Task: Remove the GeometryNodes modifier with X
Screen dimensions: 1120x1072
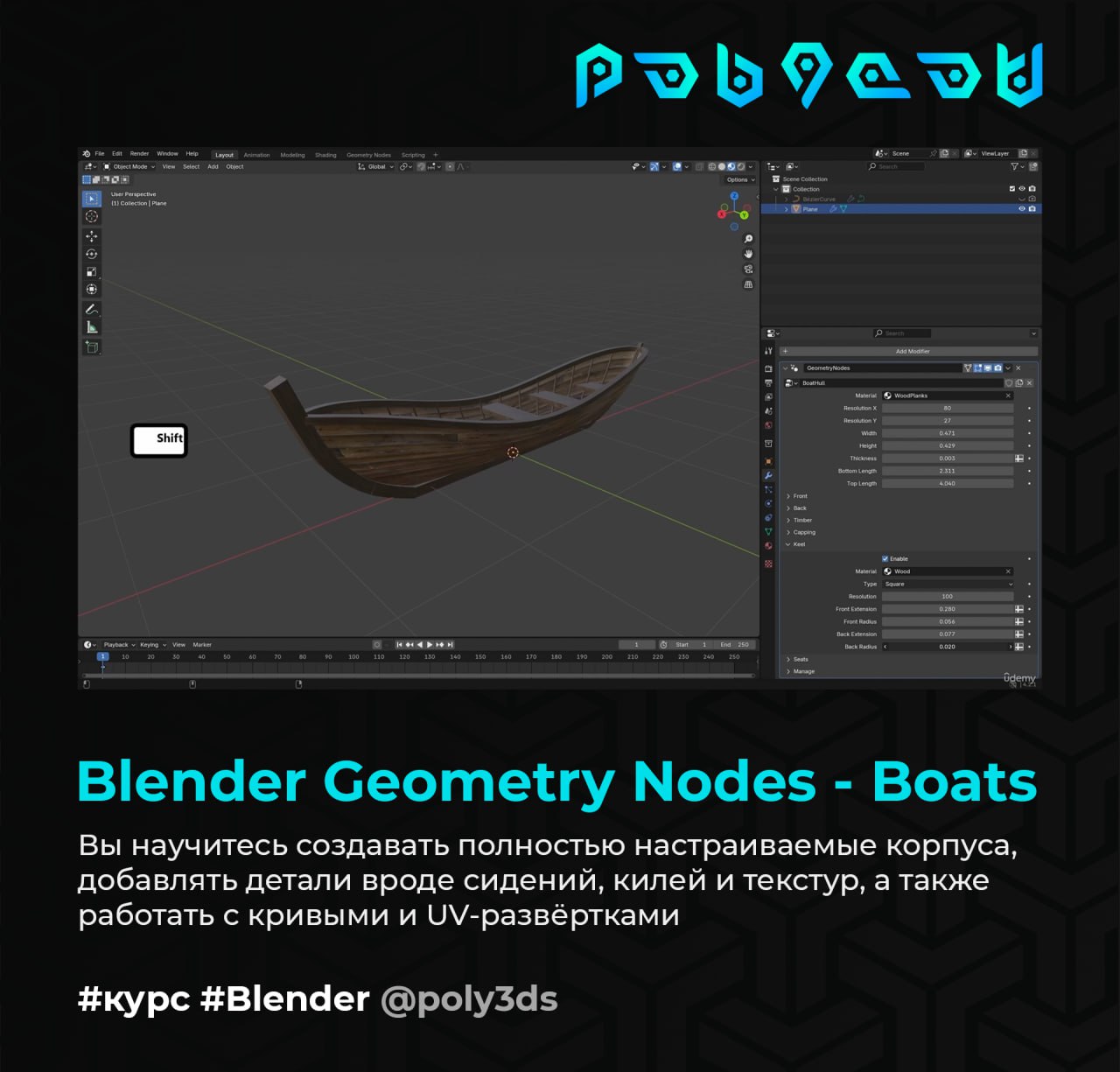Action: click(x=1018, y=368)
